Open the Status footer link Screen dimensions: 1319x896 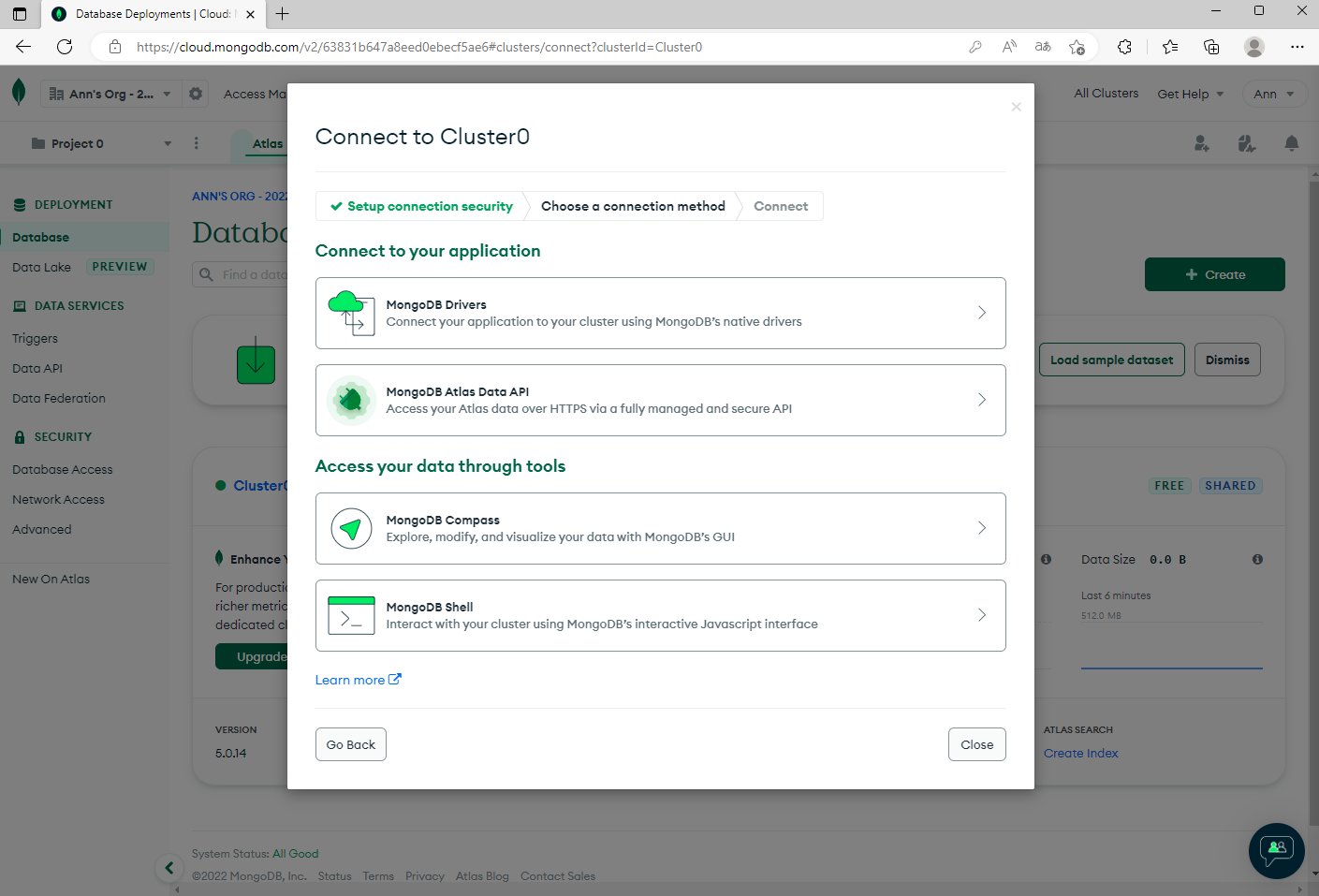pos(334,876)
